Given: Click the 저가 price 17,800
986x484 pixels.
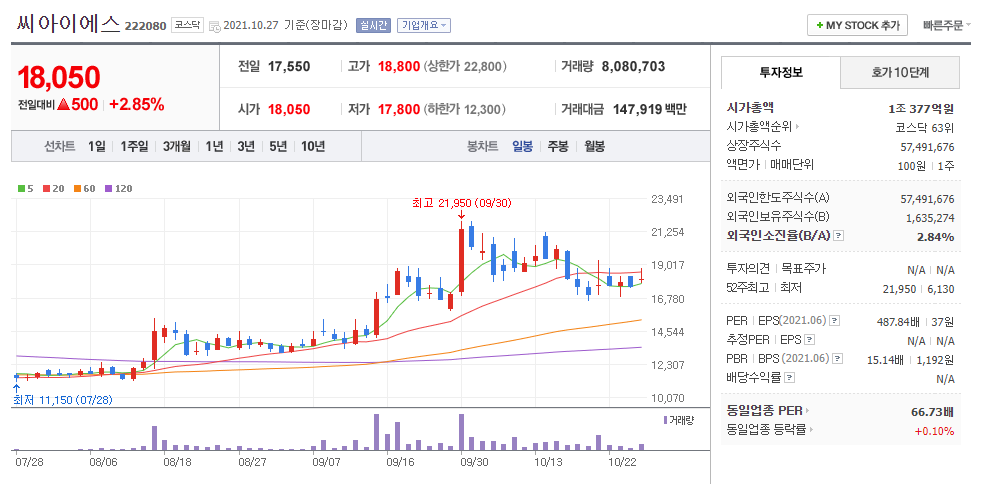Looking at the screenshot, I should coord(399,109).
